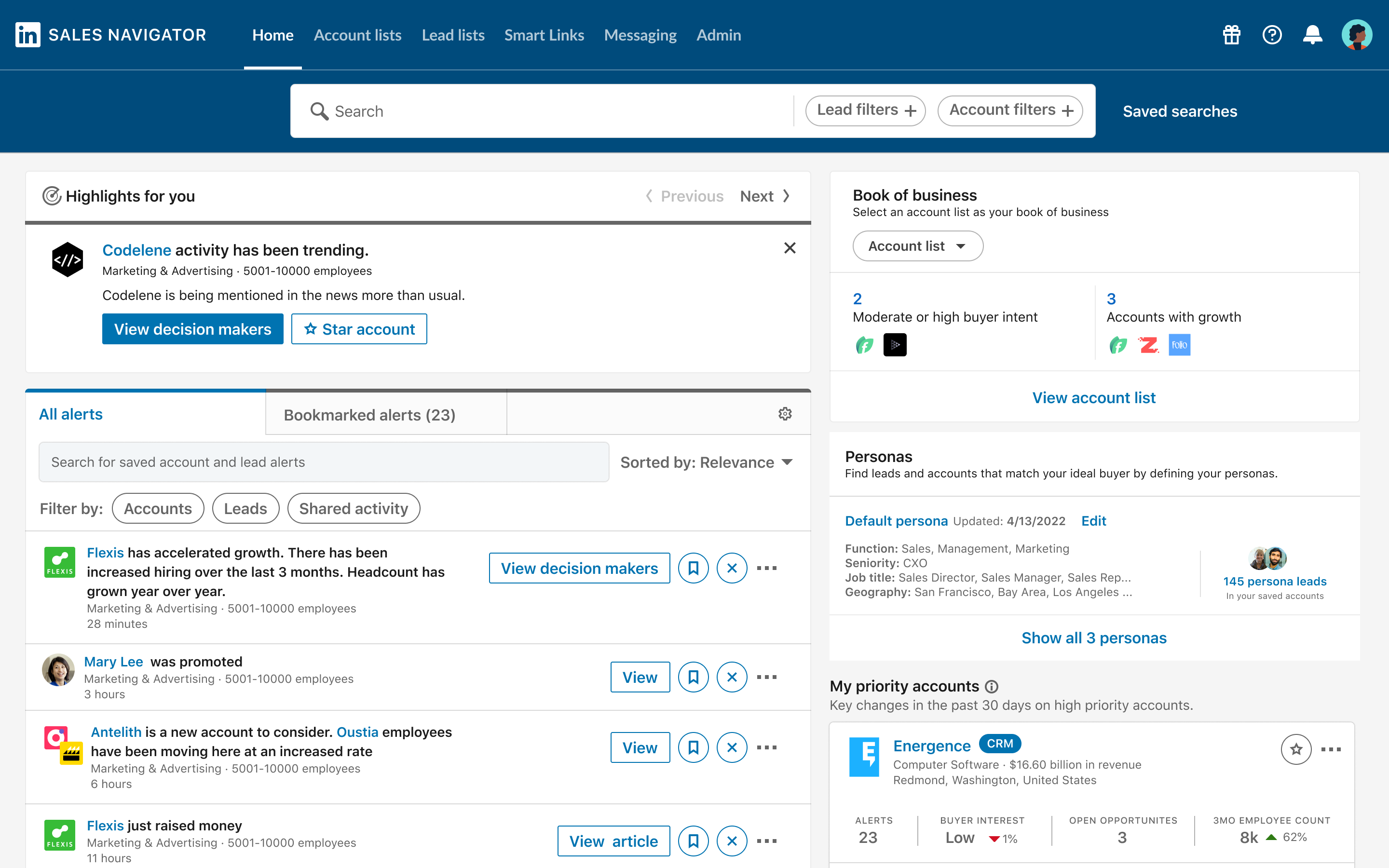Open Messaging in the navigation bar
1389x868 pixels.
tap(640, 35)
